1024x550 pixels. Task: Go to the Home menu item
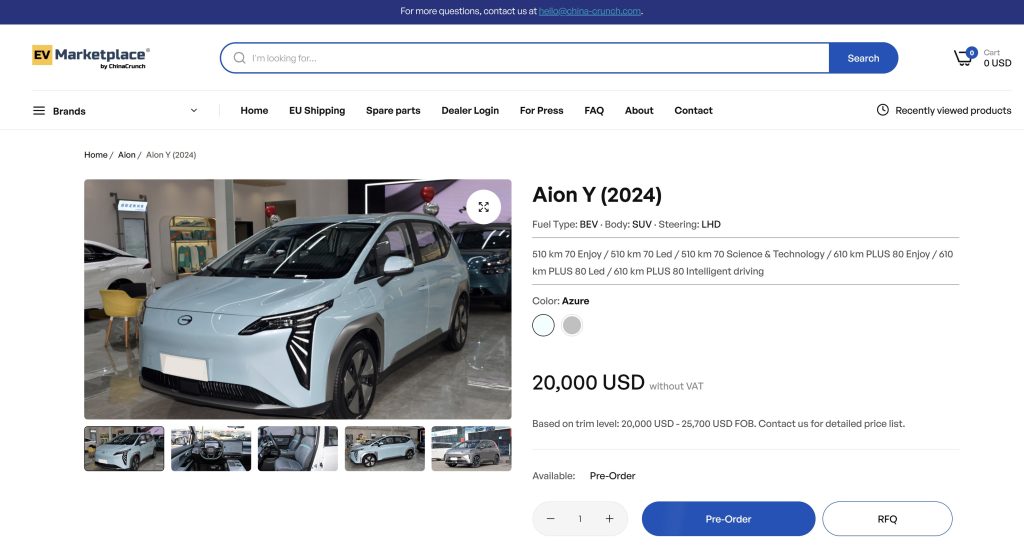point(254,110)
